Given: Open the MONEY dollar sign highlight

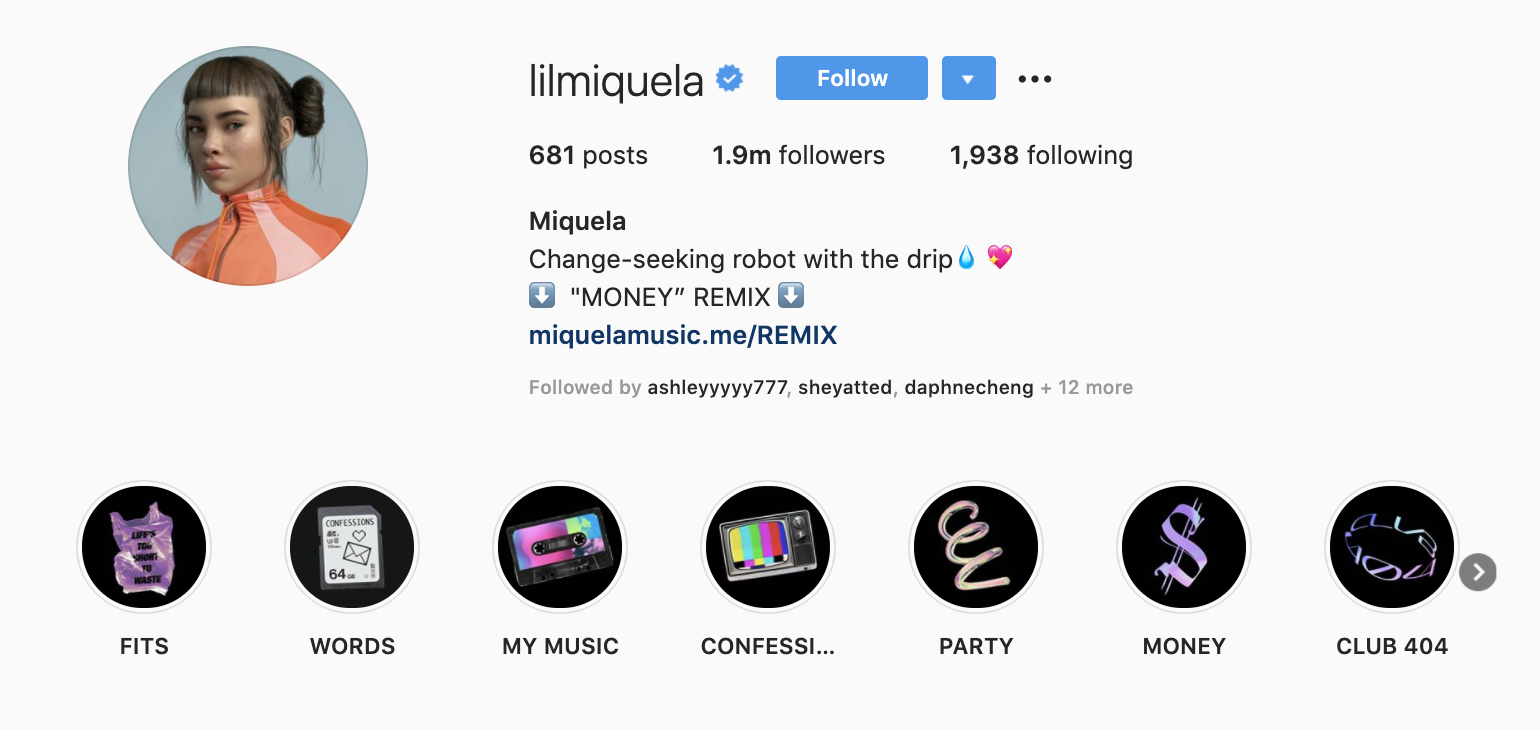Looking at the screenshot, I should 1184,547.
